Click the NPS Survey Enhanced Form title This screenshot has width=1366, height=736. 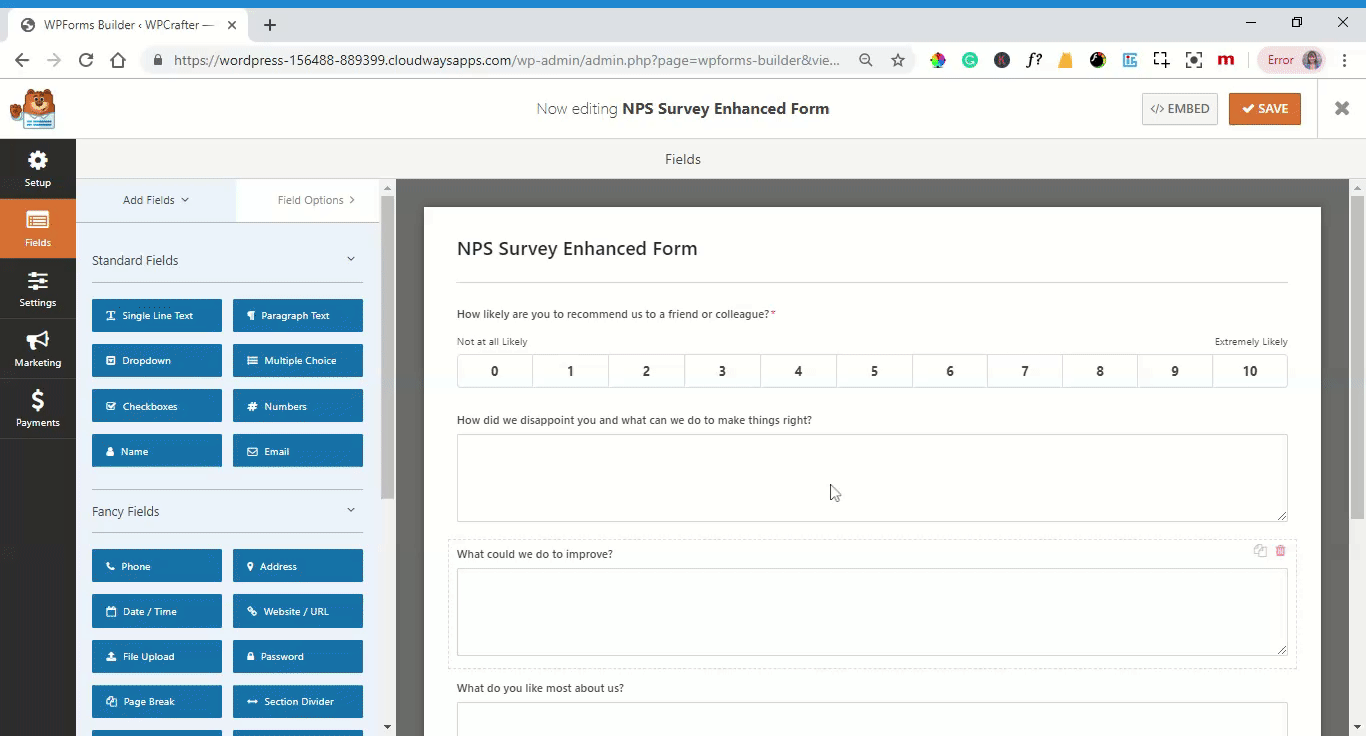pos(577,249)
